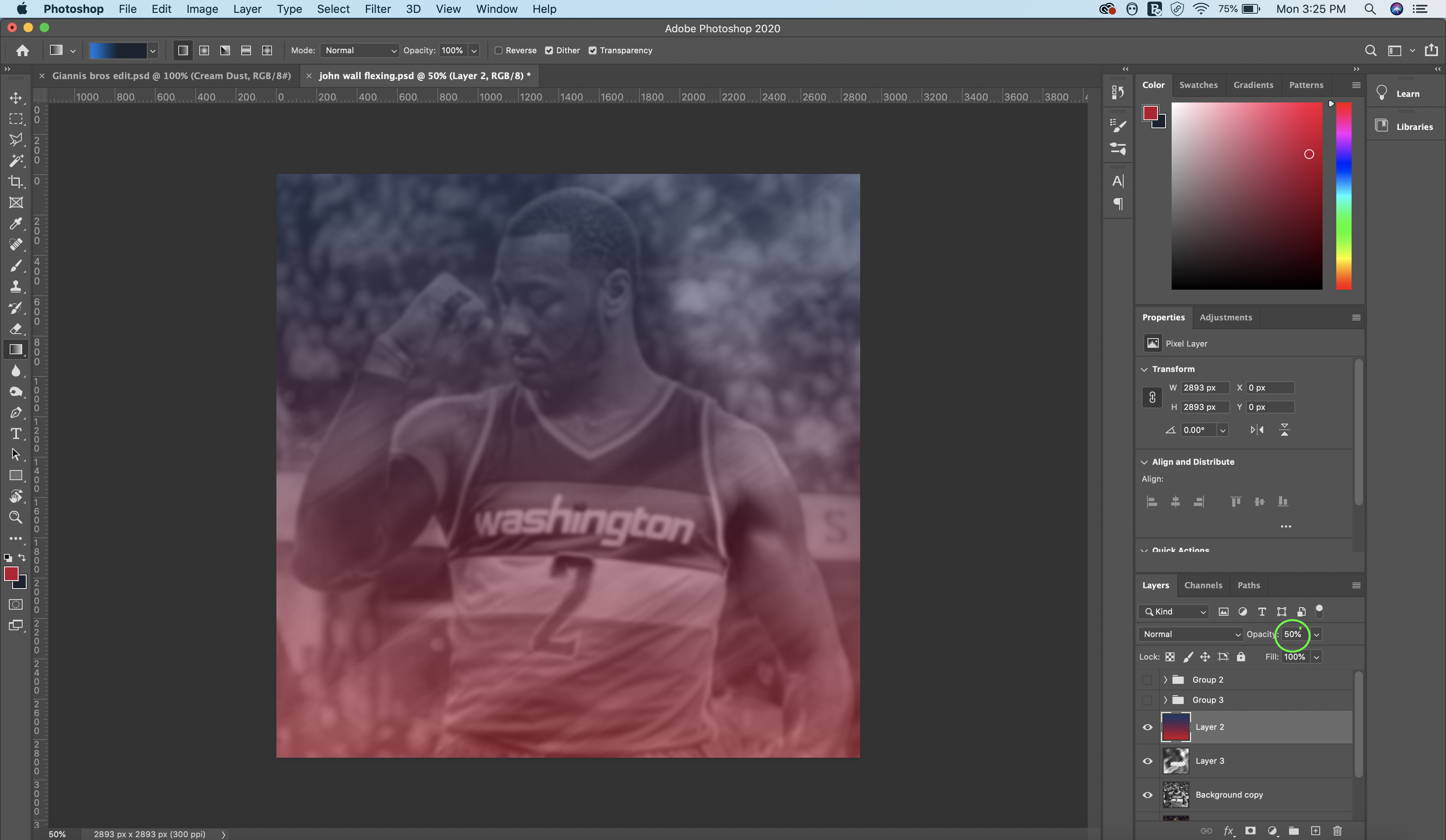Select the Smudge tool
1446x840 pixels.
[16, 392]
